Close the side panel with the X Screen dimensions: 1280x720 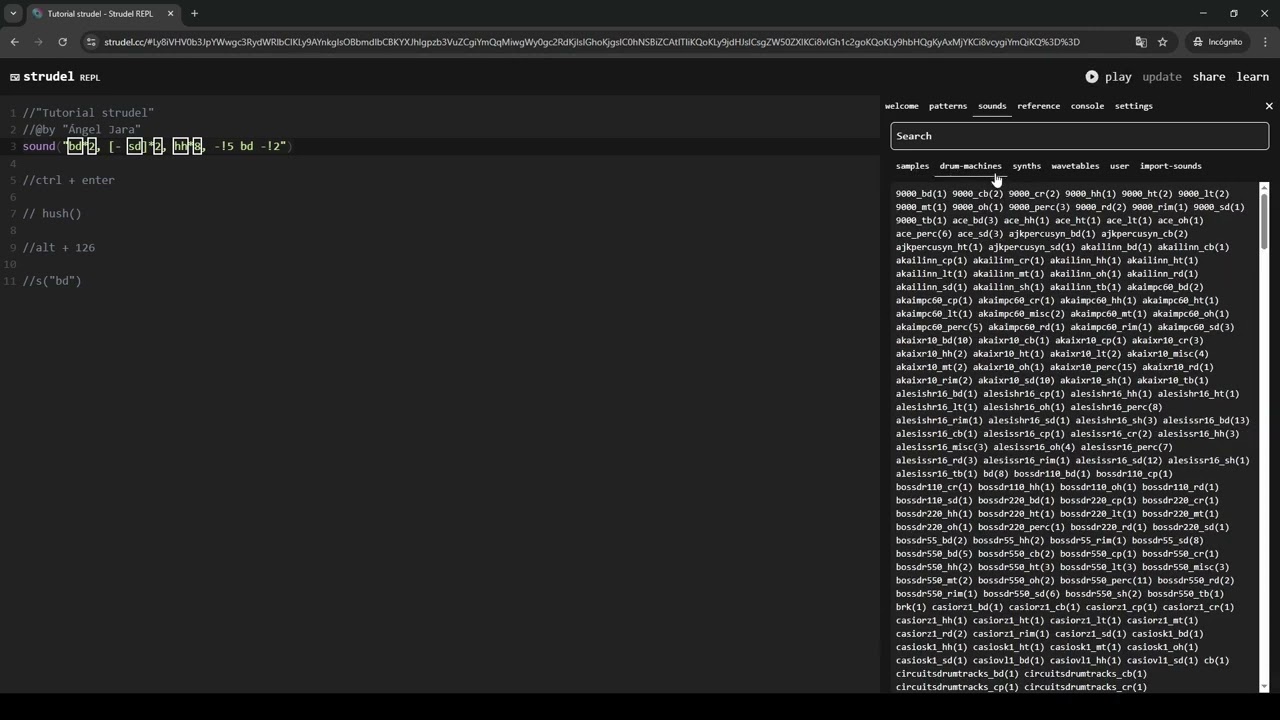1269,106
